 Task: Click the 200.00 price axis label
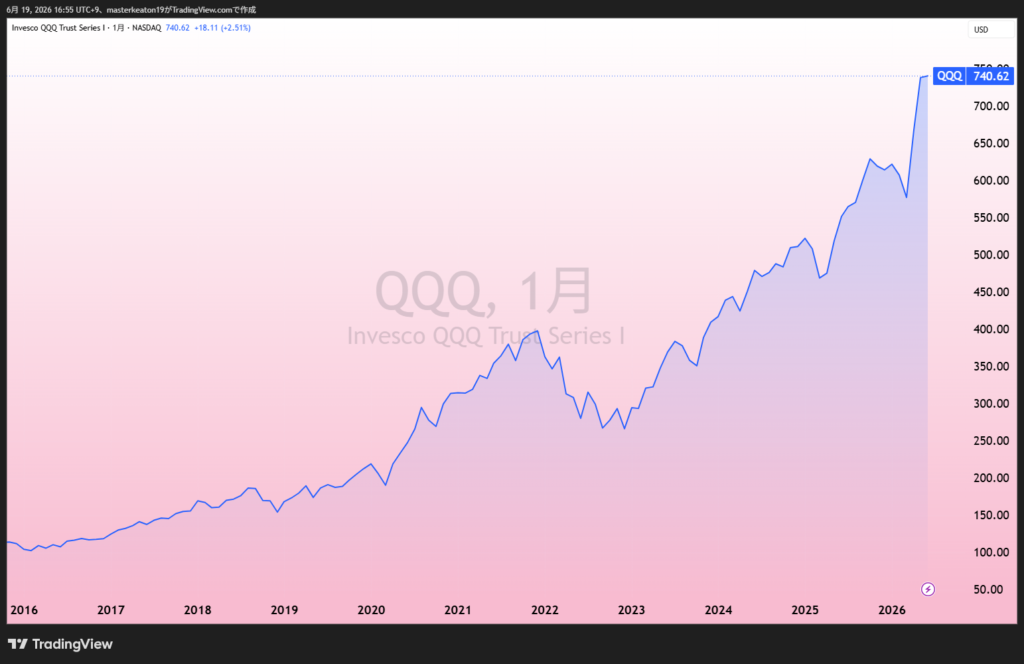991,478
